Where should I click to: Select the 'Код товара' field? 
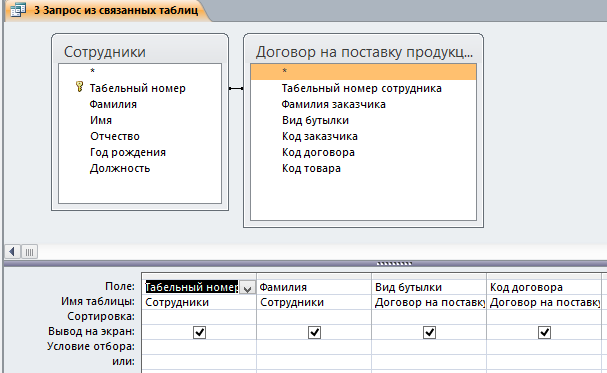coord(311,168)
